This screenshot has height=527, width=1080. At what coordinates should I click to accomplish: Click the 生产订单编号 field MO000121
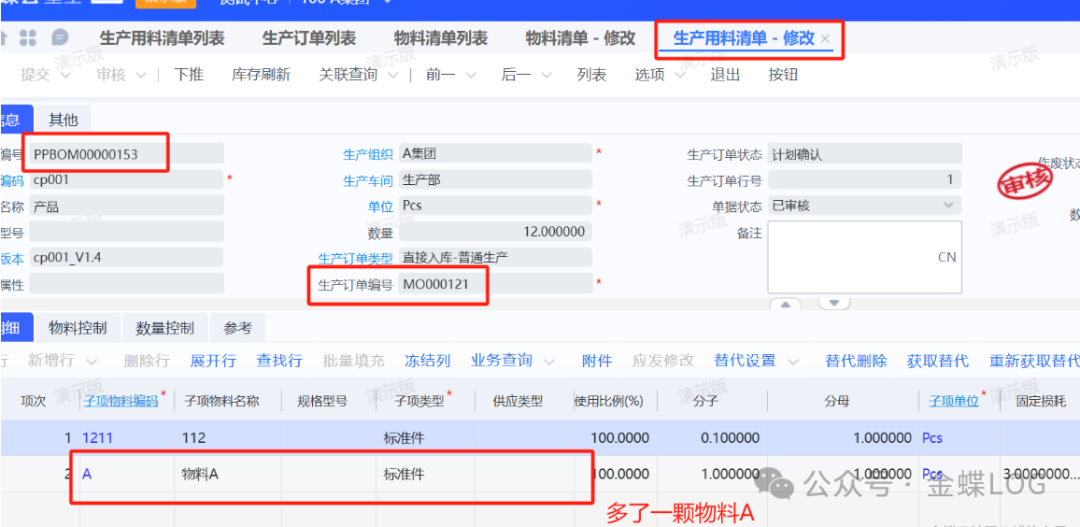coord(445,285)
